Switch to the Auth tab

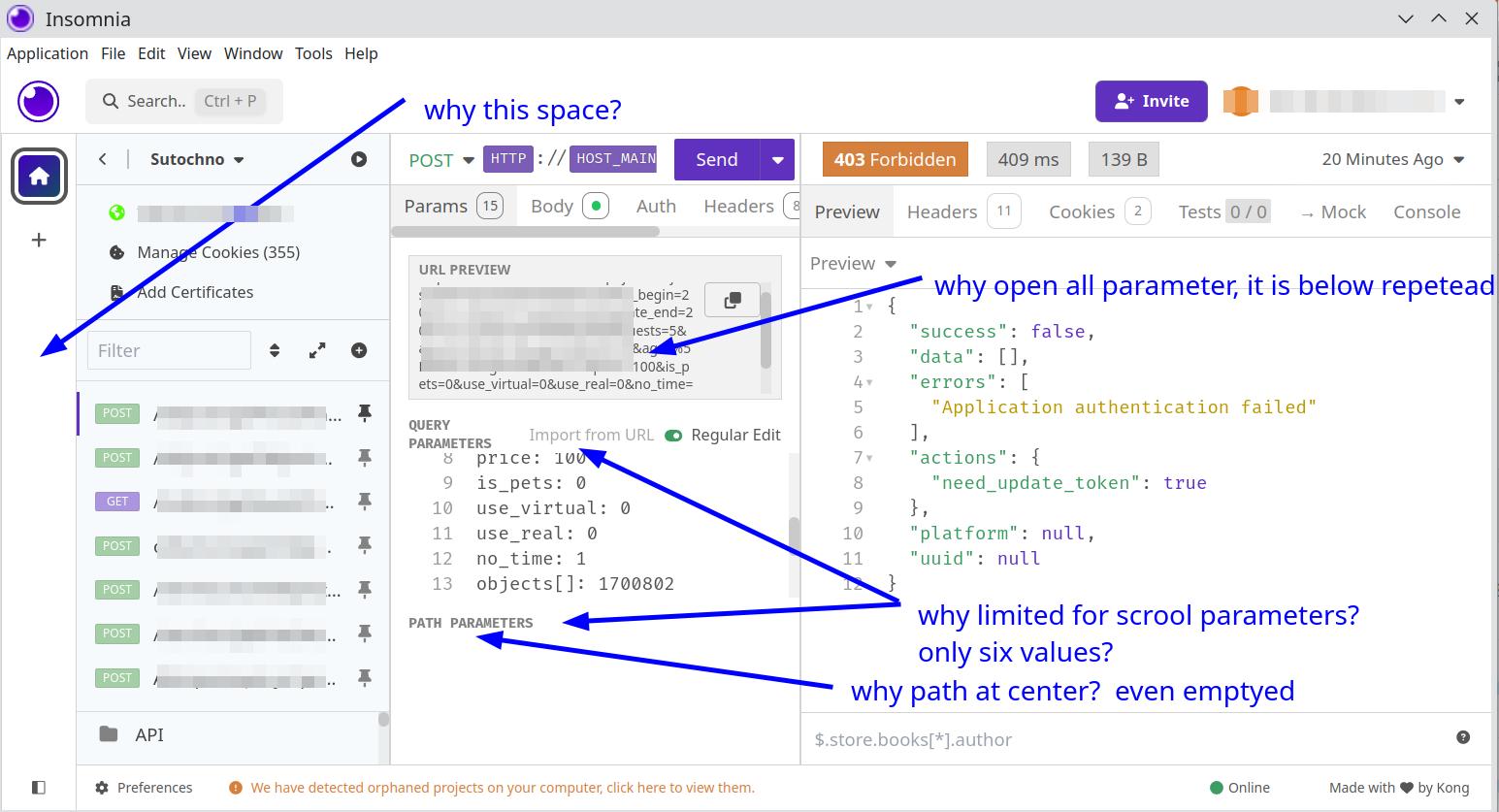656,206
